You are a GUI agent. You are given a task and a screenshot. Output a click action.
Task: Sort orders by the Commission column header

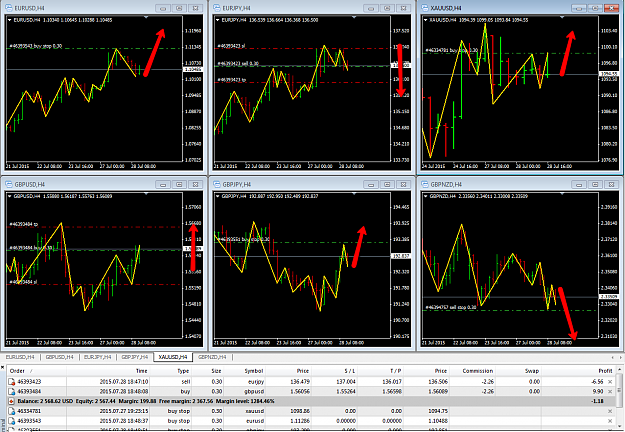(x=472, y=371)
